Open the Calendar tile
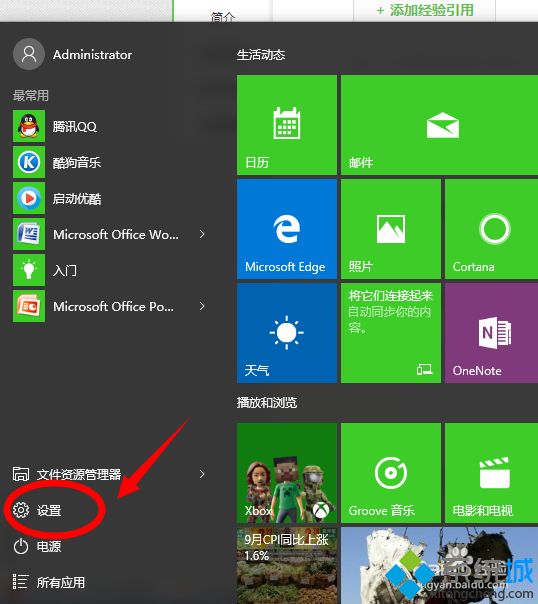This screenshot has height=604, width=538. [287, 125]
